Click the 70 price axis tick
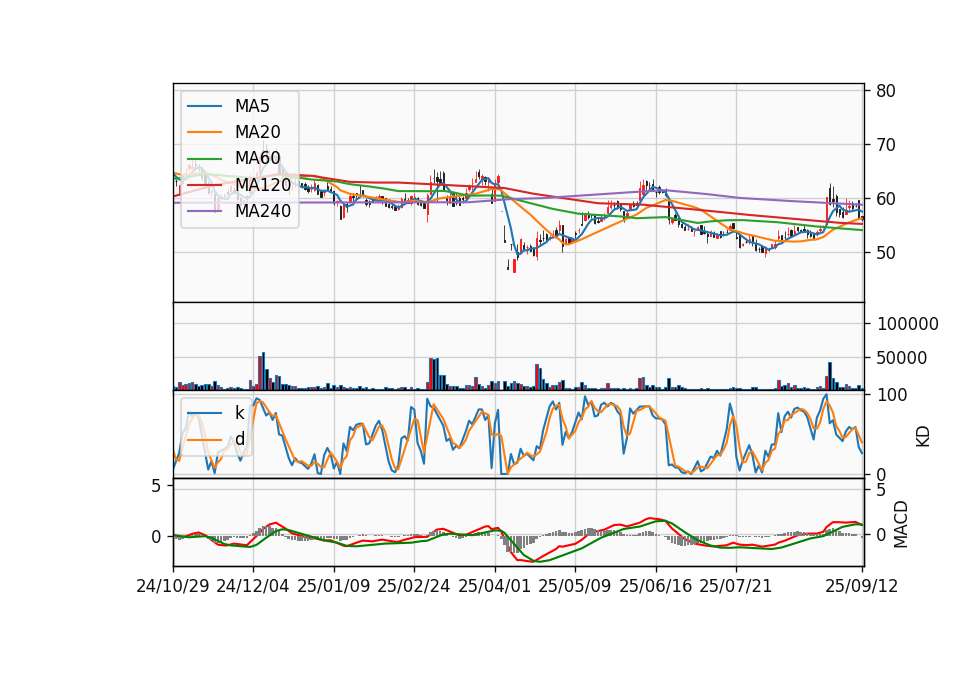This screenshot has height=690, width=960. pyautogui.click(x=886, y=145)
